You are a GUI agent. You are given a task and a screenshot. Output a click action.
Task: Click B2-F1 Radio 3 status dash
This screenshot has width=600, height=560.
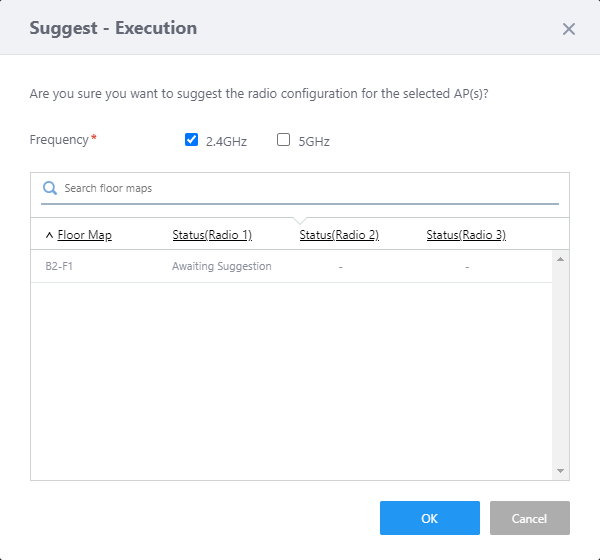tap(467, 266)
